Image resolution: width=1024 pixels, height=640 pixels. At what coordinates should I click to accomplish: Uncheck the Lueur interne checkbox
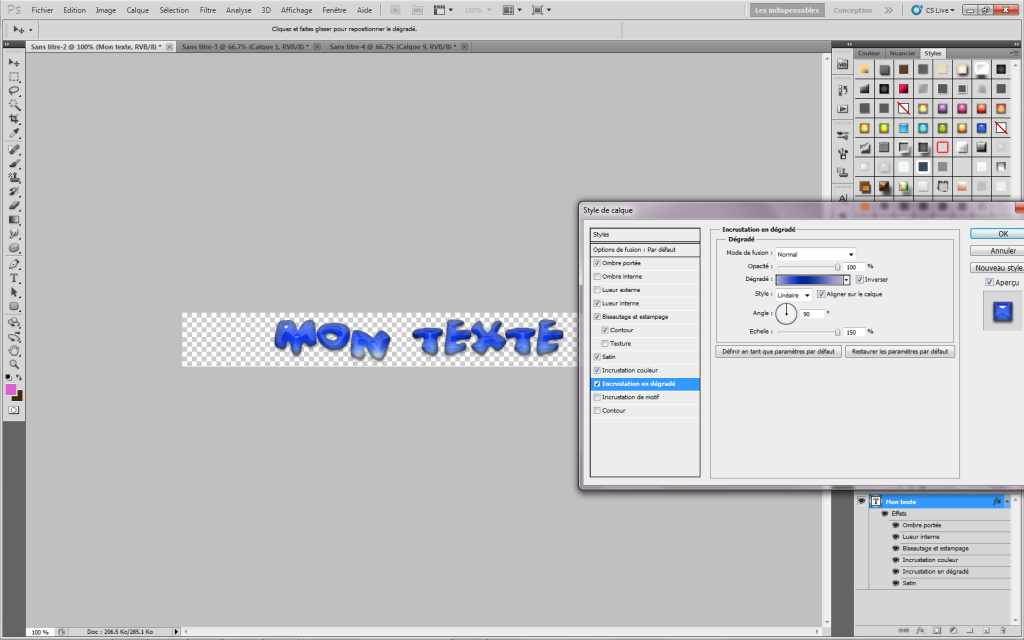click(x=597, y=303)
